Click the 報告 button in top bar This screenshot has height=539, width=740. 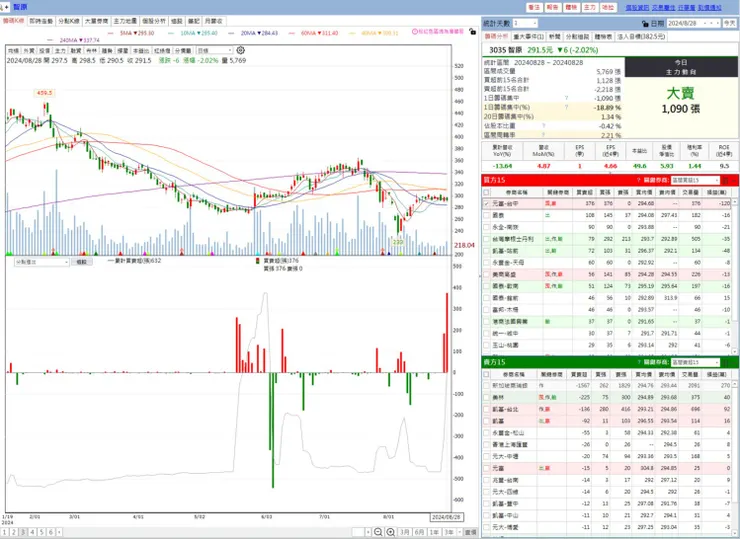(x=552, y=8)
